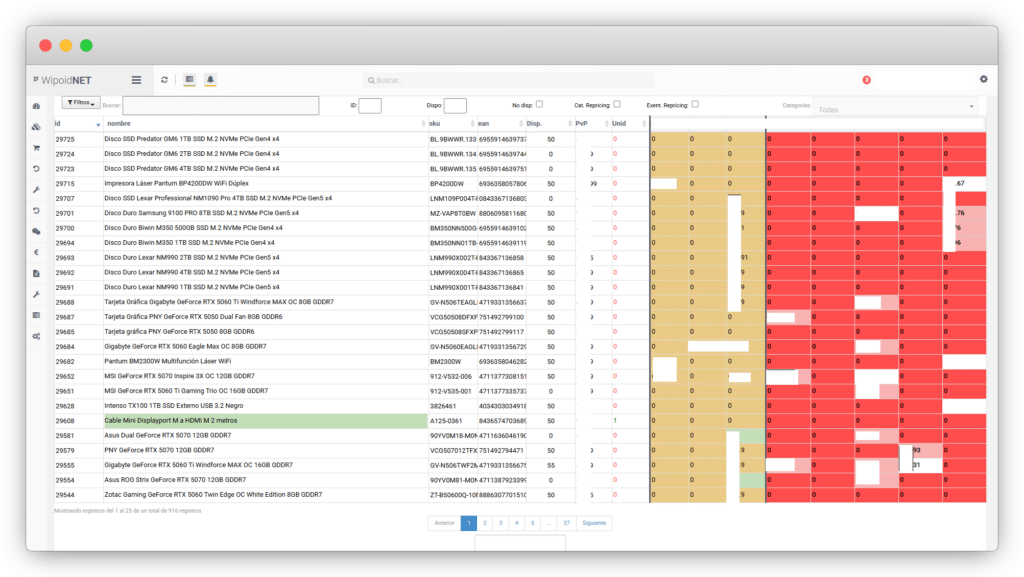Expand the Categorias Todas dropdown
Screen dimensions: 1024x577
coord(897,108)
